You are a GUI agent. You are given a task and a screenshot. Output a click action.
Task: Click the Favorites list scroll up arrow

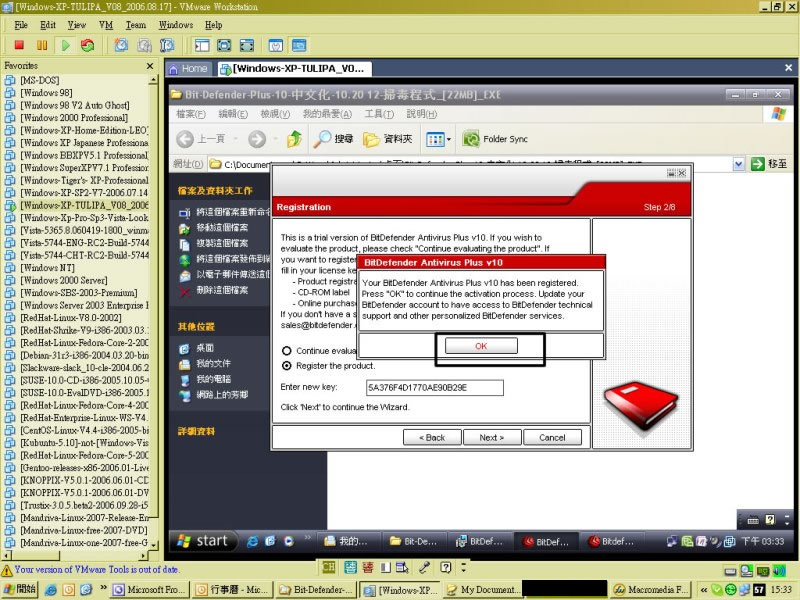(153, 80)
